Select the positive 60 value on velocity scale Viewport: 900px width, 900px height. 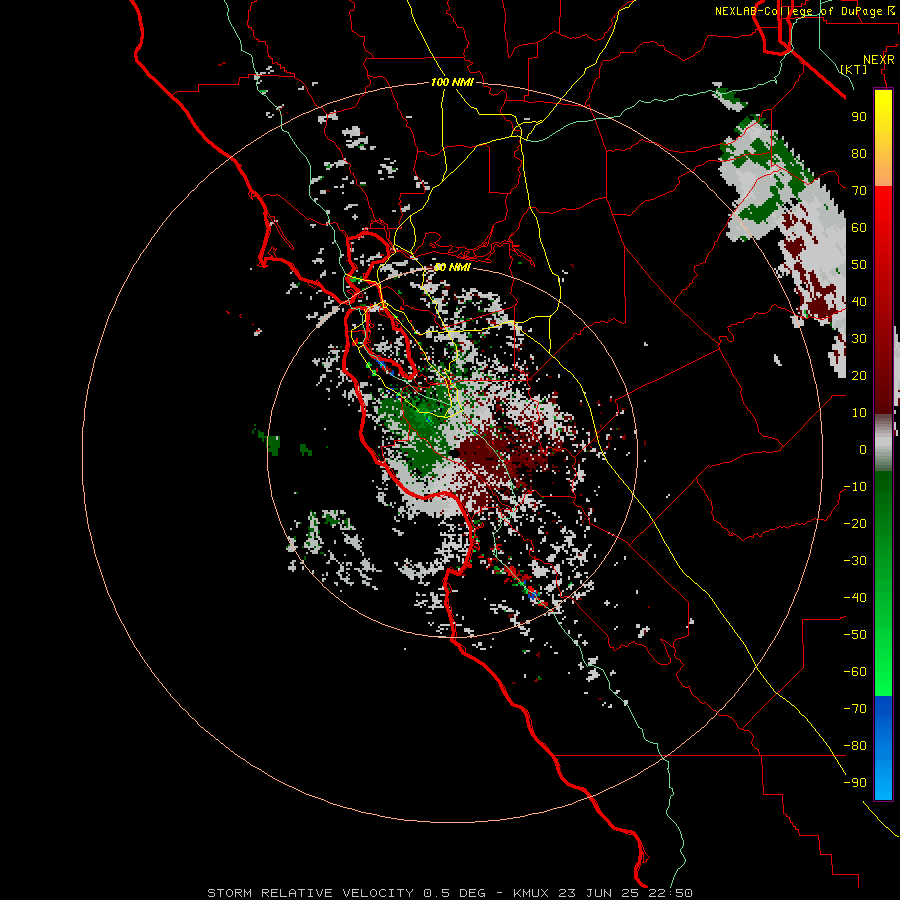click(859, 227)
